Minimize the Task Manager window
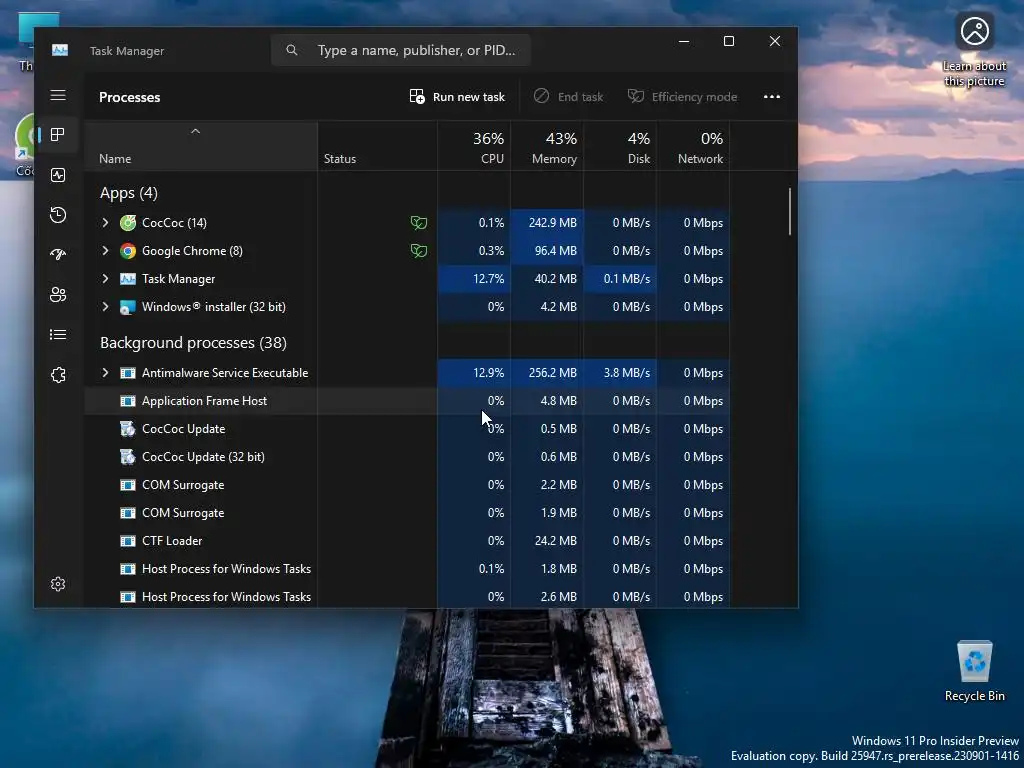The height and width of the screenshot is (768, 1024). 684,41
